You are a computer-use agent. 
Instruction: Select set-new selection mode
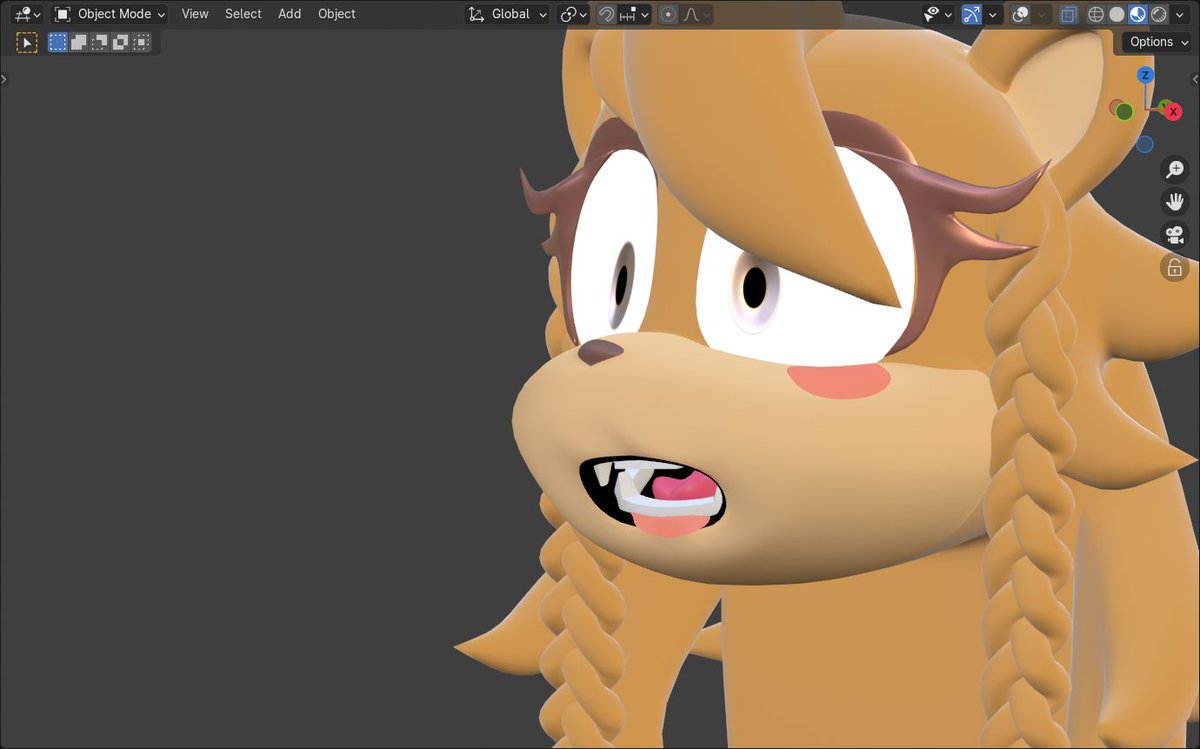58,42
